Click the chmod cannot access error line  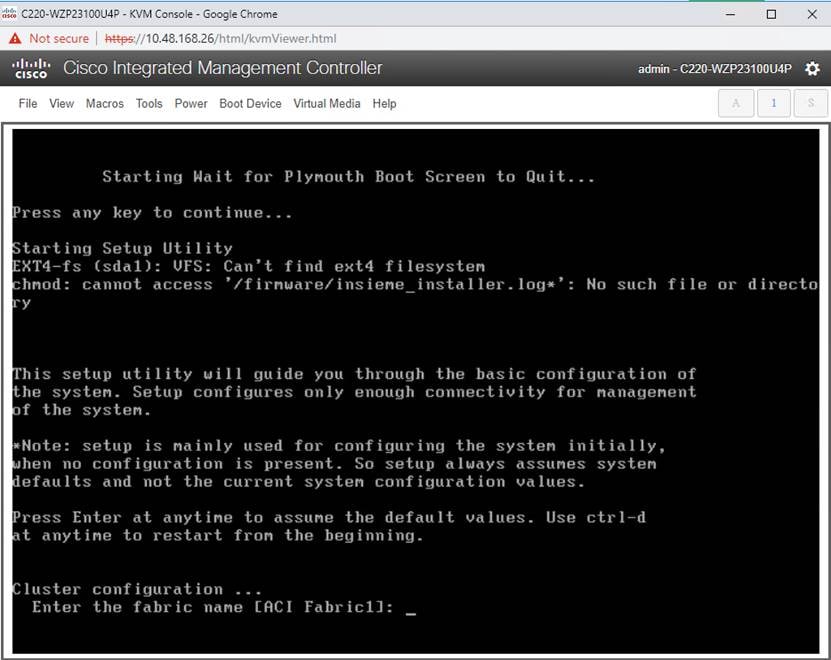pyautogui.click(x=416, y=293)
